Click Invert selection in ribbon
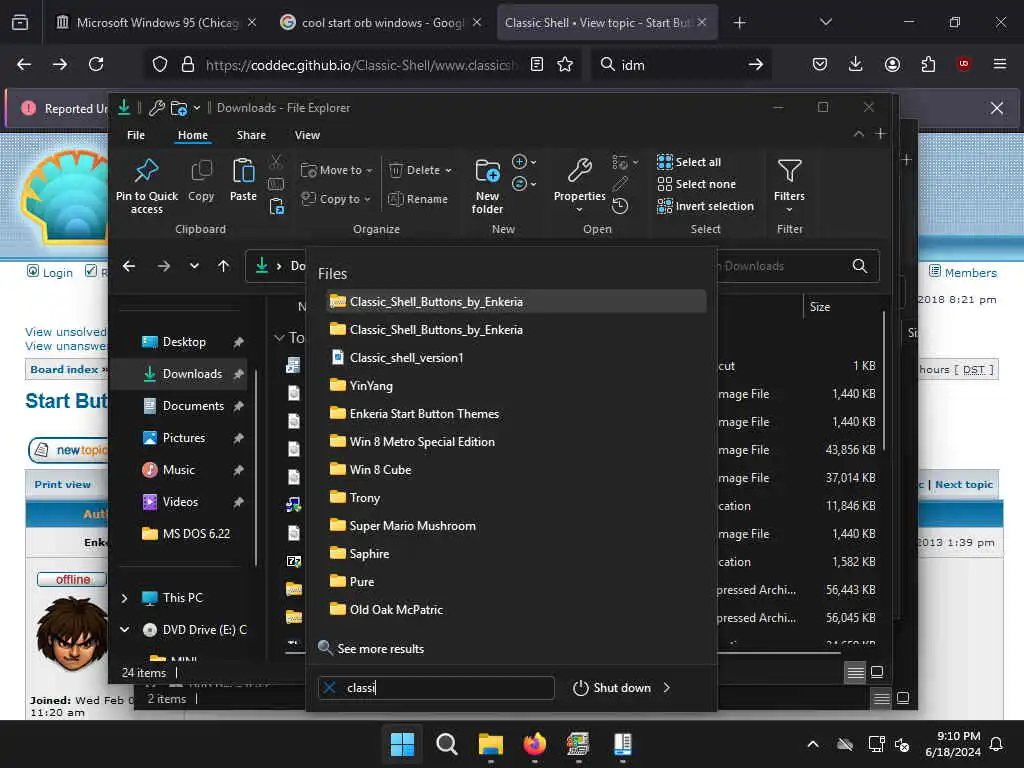 705,206
